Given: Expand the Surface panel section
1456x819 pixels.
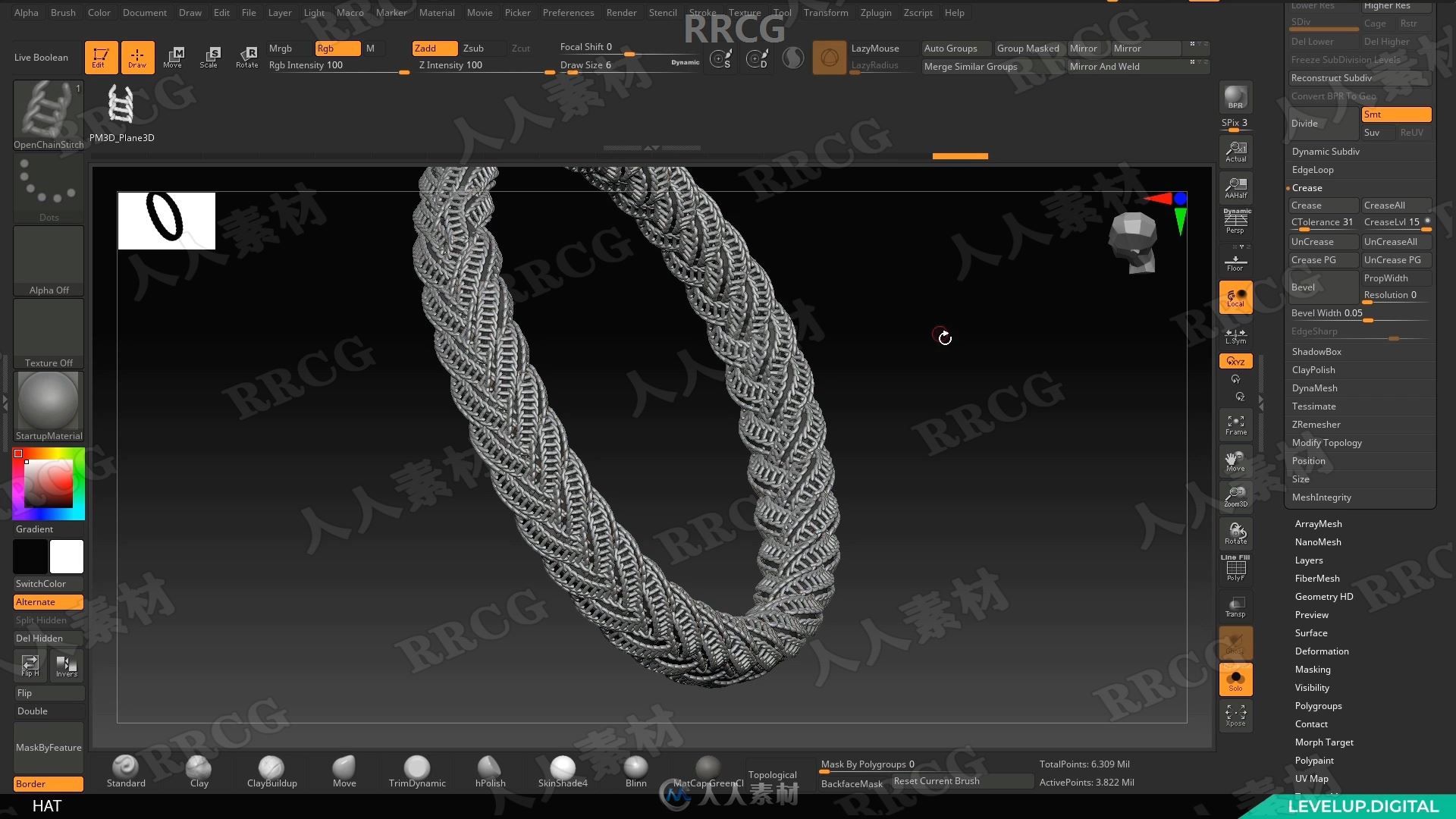Looking at the screenshot, I should (1310, 633).
